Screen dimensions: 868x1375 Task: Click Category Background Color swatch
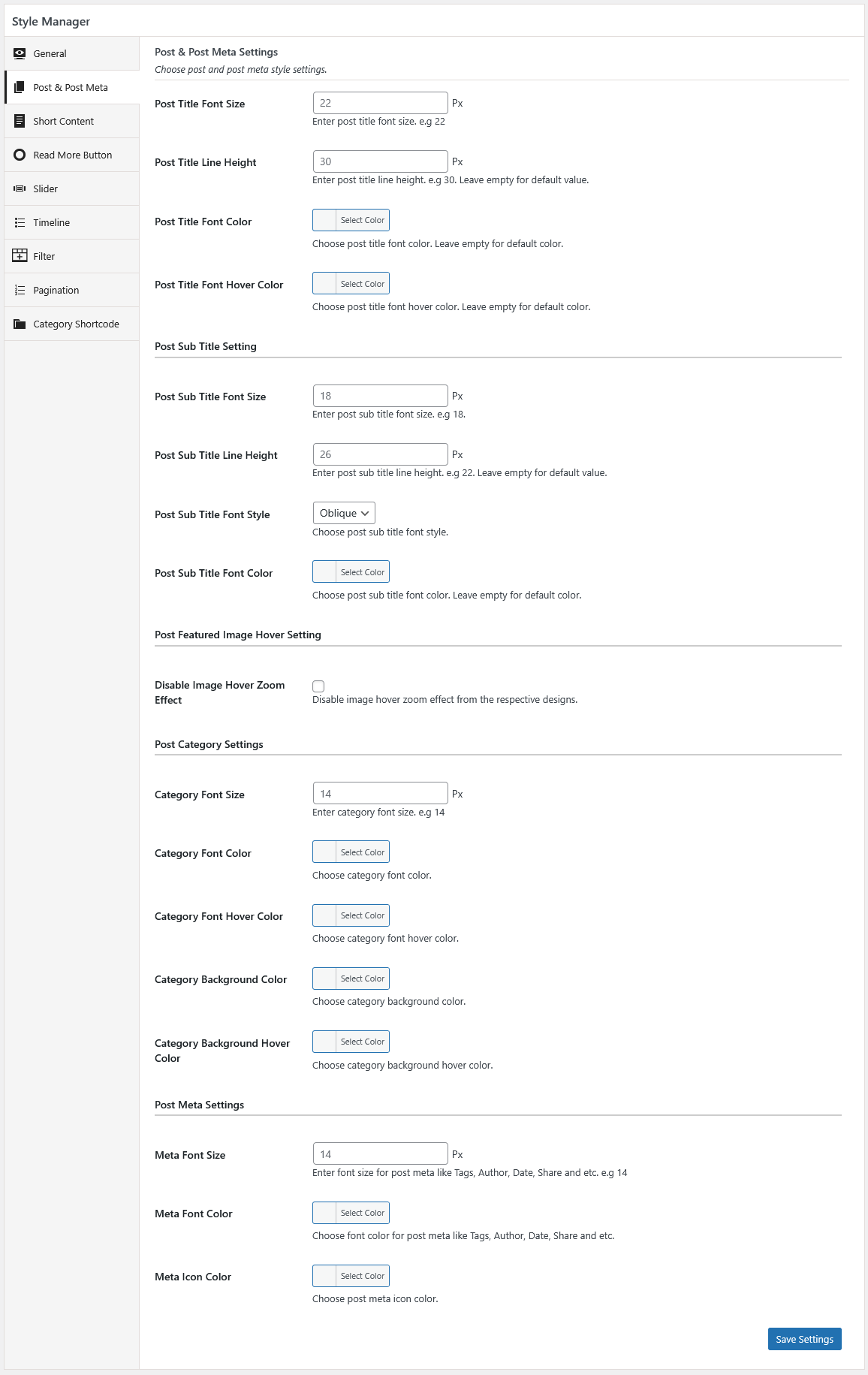325,978
